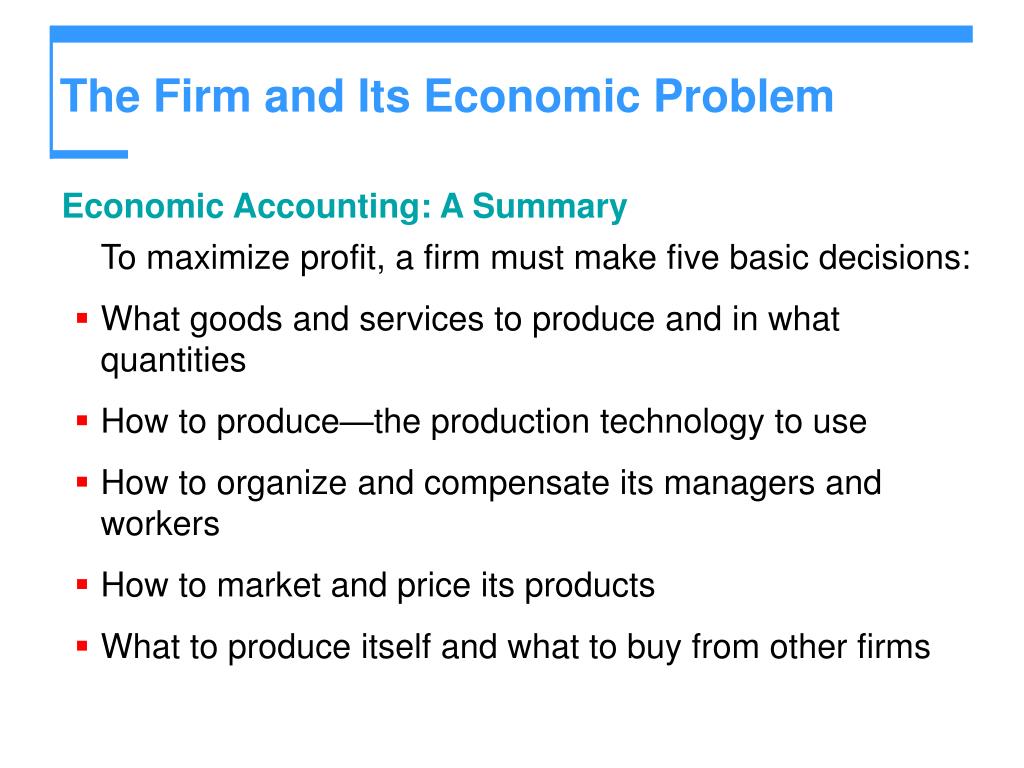Click the short blue bar under the title

click(x=89, y=154)
